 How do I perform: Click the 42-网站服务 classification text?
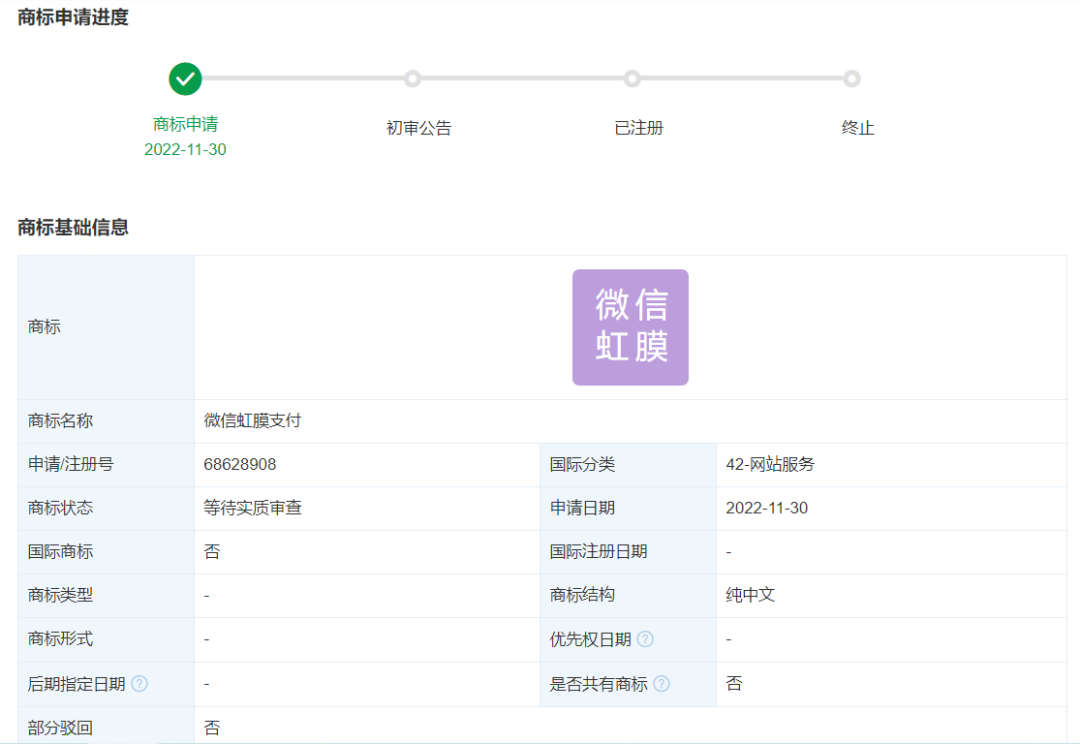[770, 465]
